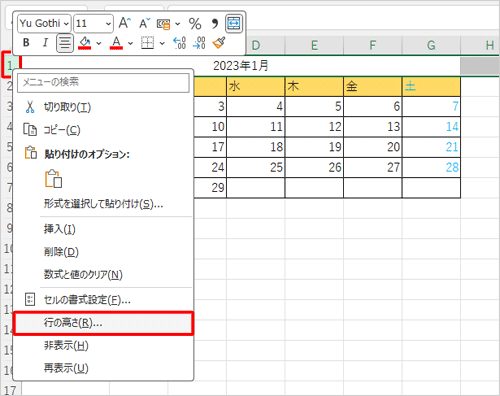Select the cell containing 29
This screenshot has height=396, width=500.
pyautogui.click(x=210, y=188)
